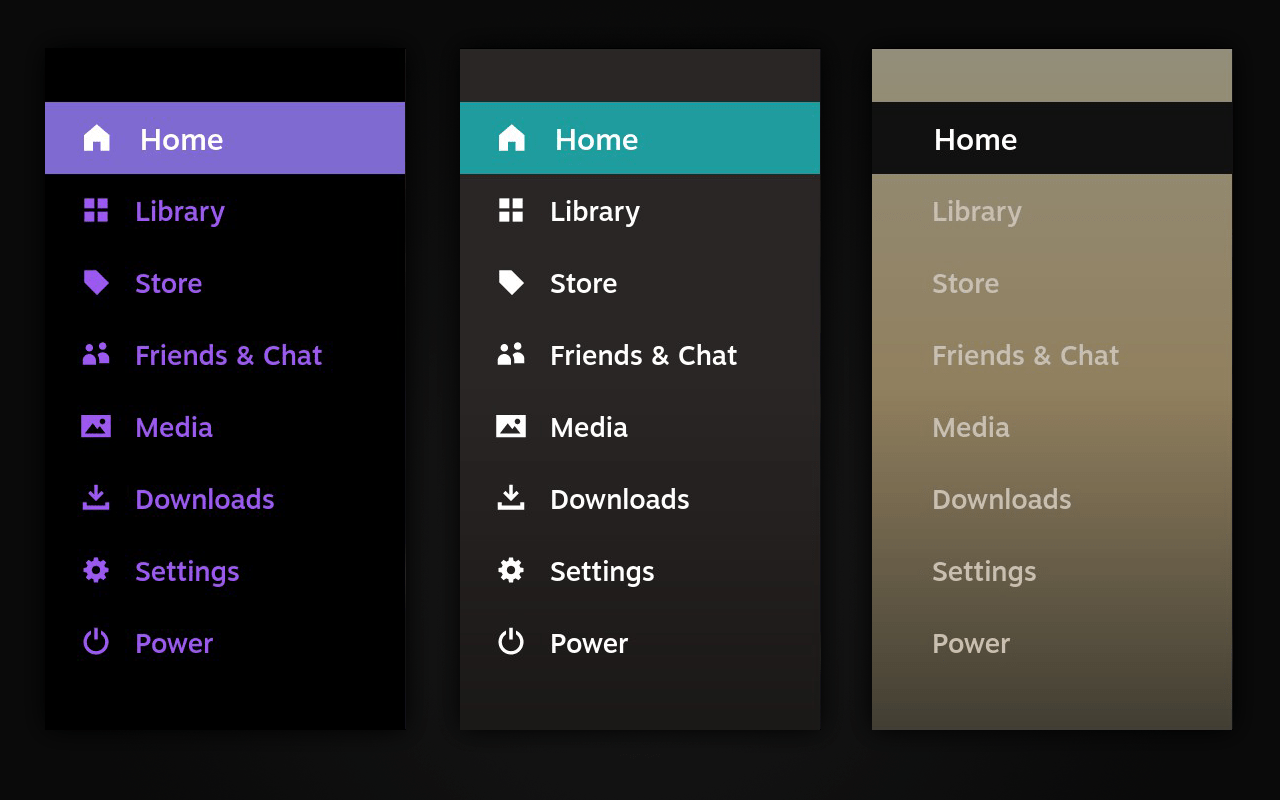This screenshot has height=800, width=1280.
Task: Open Friends & Chat in the tan sidebar
Action: pos(1025,355)
